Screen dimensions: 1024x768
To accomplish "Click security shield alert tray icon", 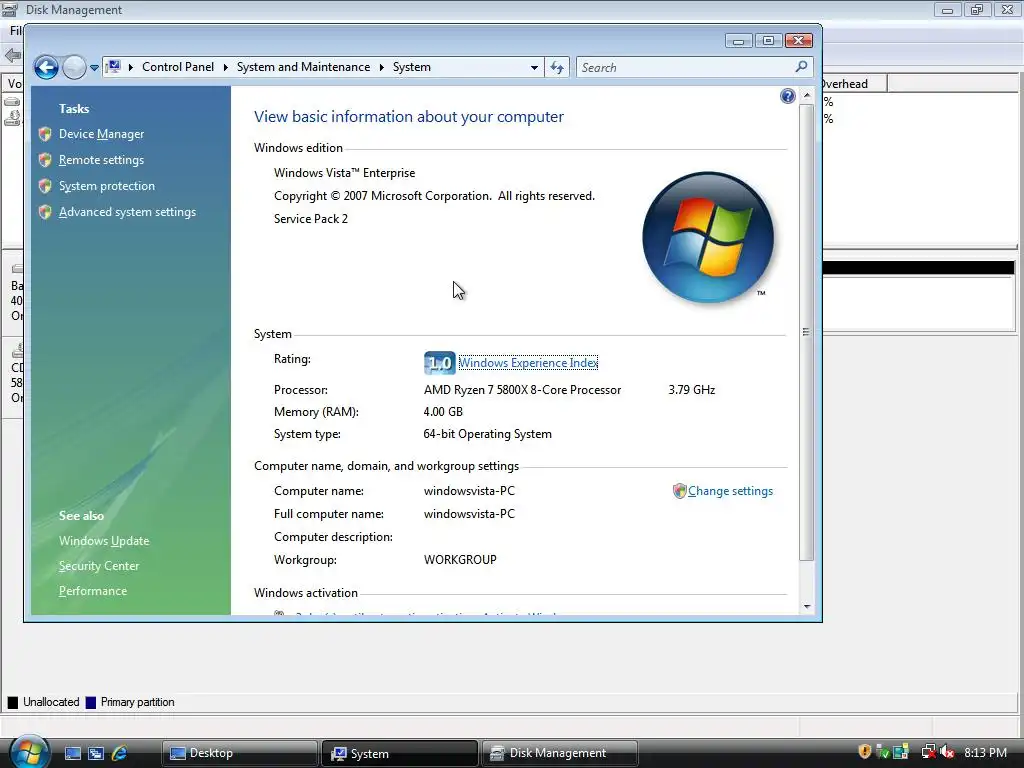I will click(x=865, y=752).
